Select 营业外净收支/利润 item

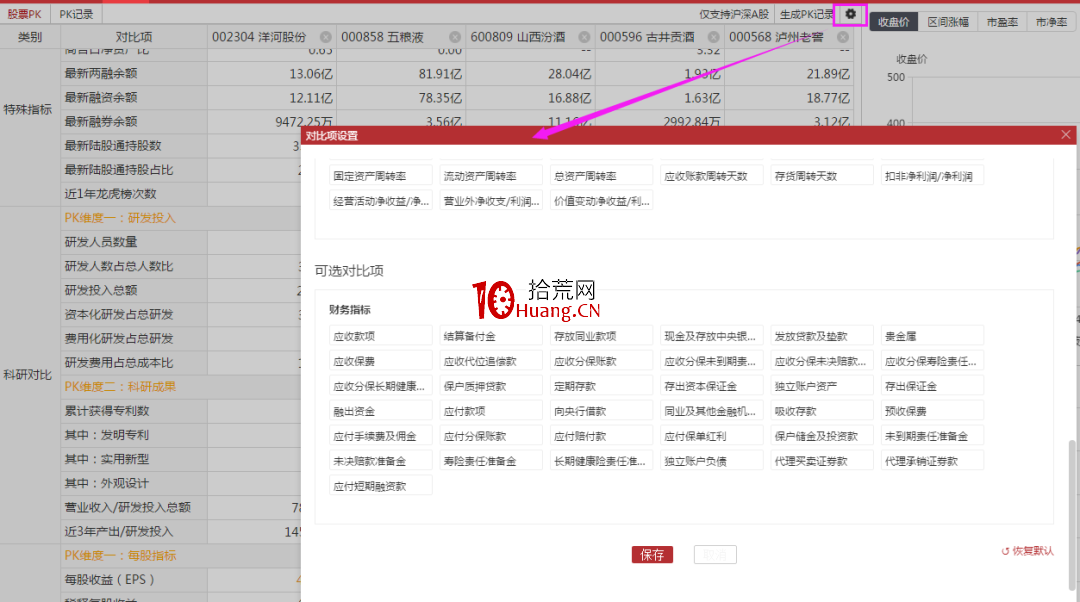coord(491,201)
